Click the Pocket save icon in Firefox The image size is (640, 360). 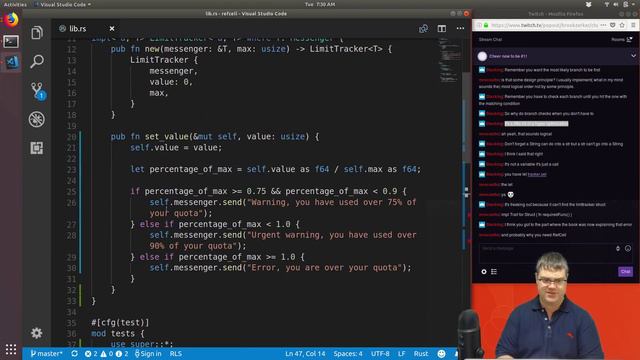(613, 25)
